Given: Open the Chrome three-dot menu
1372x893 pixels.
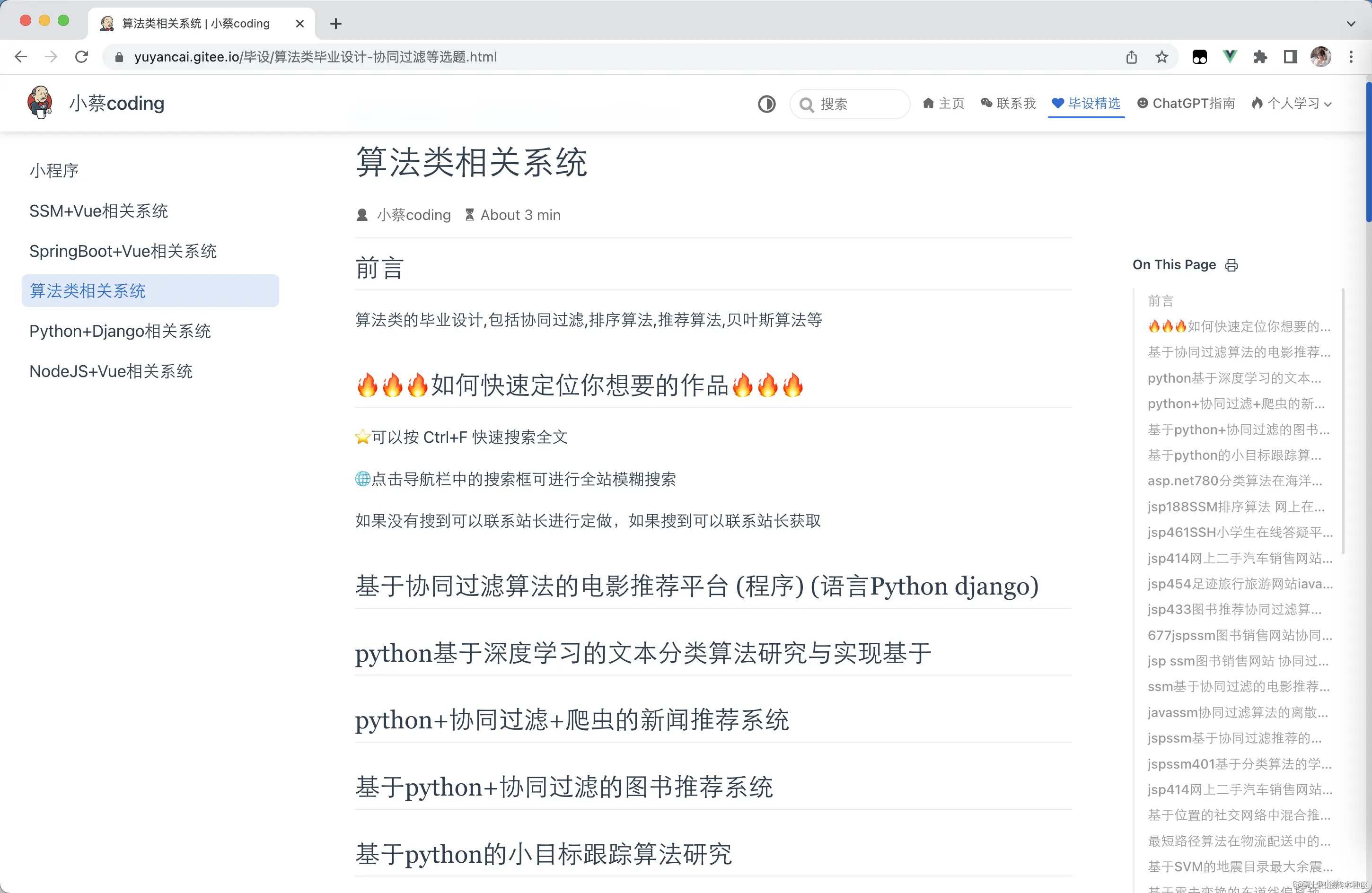Looking at the screenshot, I should coord(1351,56).
